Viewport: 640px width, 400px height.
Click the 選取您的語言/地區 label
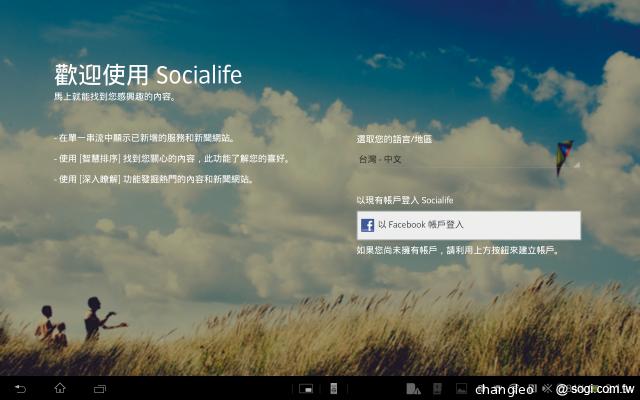[x=394, y=139]
